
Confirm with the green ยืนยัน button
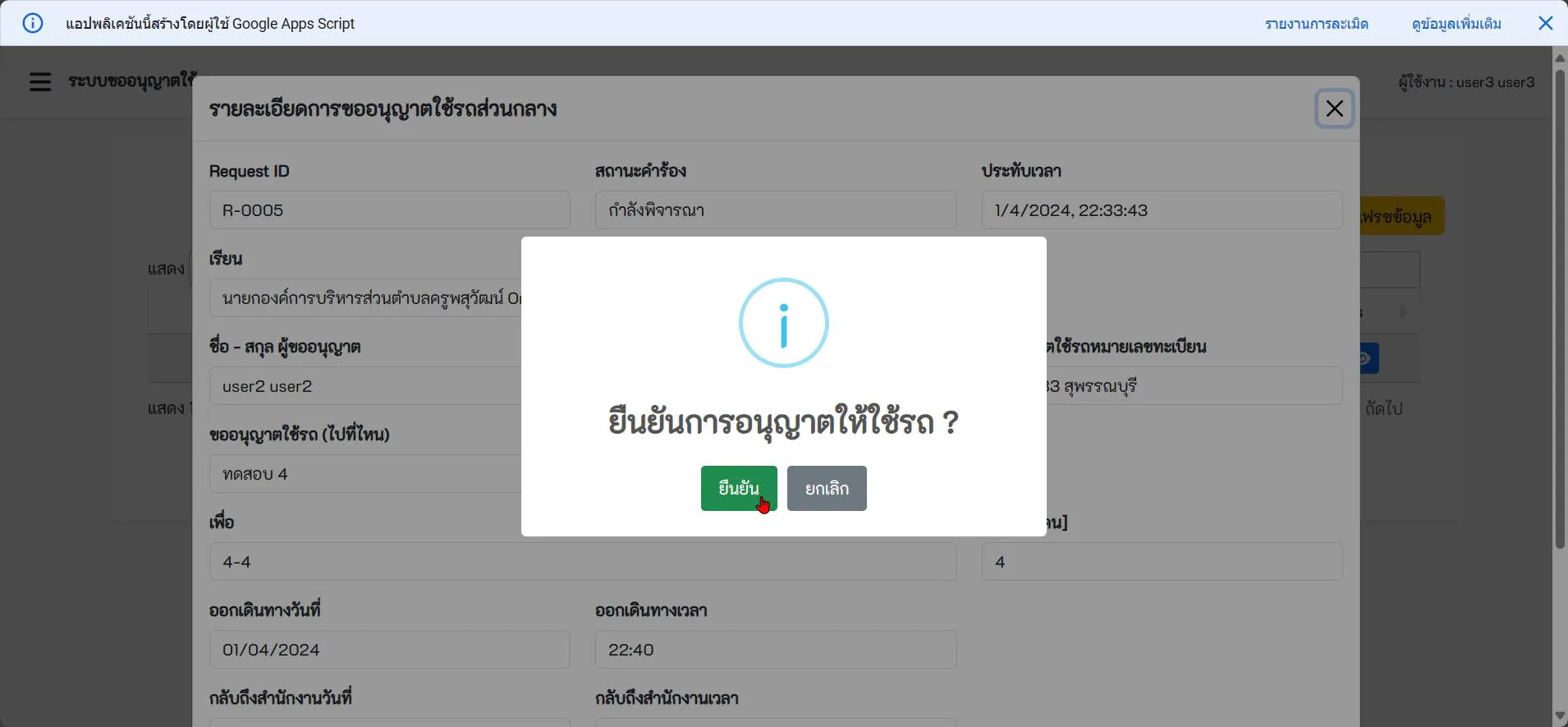click(739, 488)
